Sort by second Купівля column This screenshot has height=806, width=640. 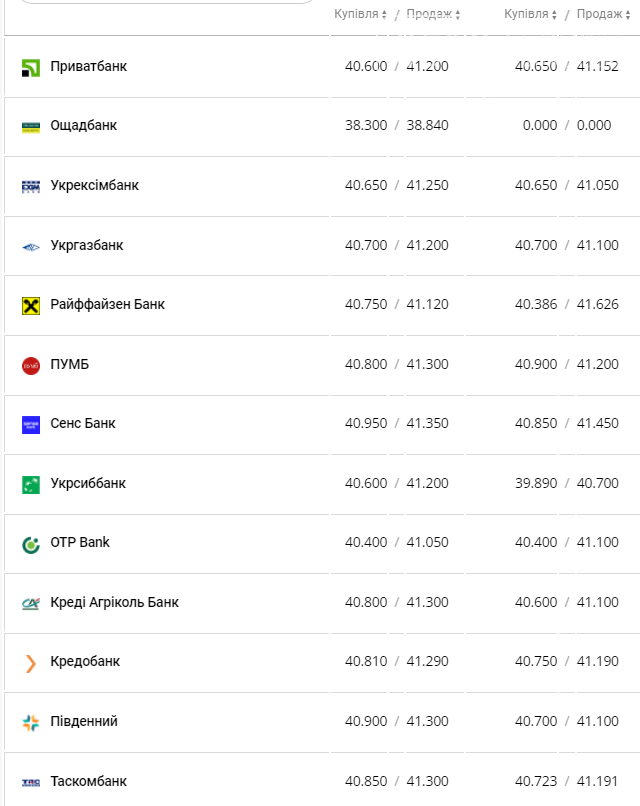point(530,14)
